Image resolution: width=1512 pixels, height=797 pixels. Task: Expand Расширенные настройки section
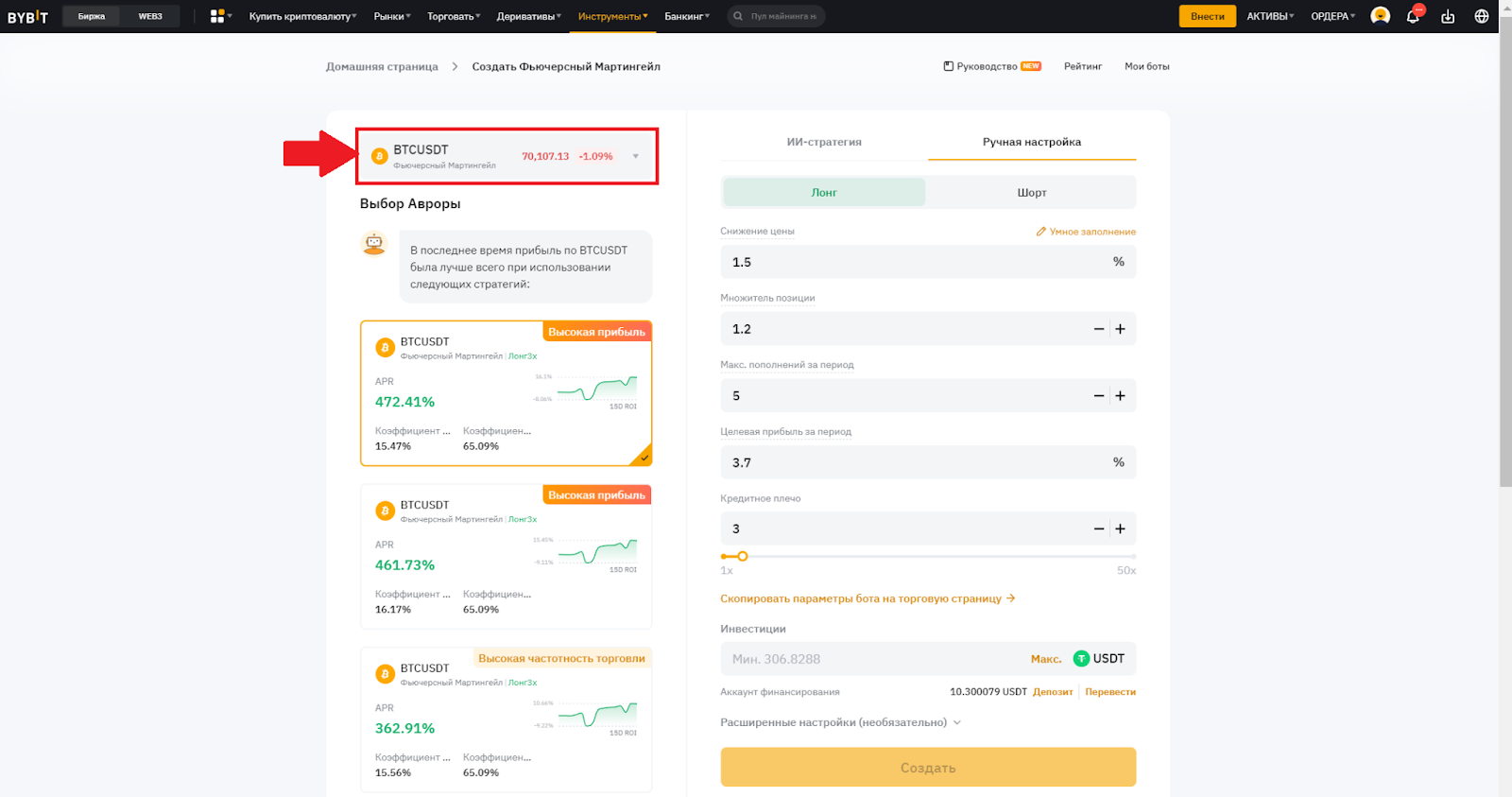839,722
